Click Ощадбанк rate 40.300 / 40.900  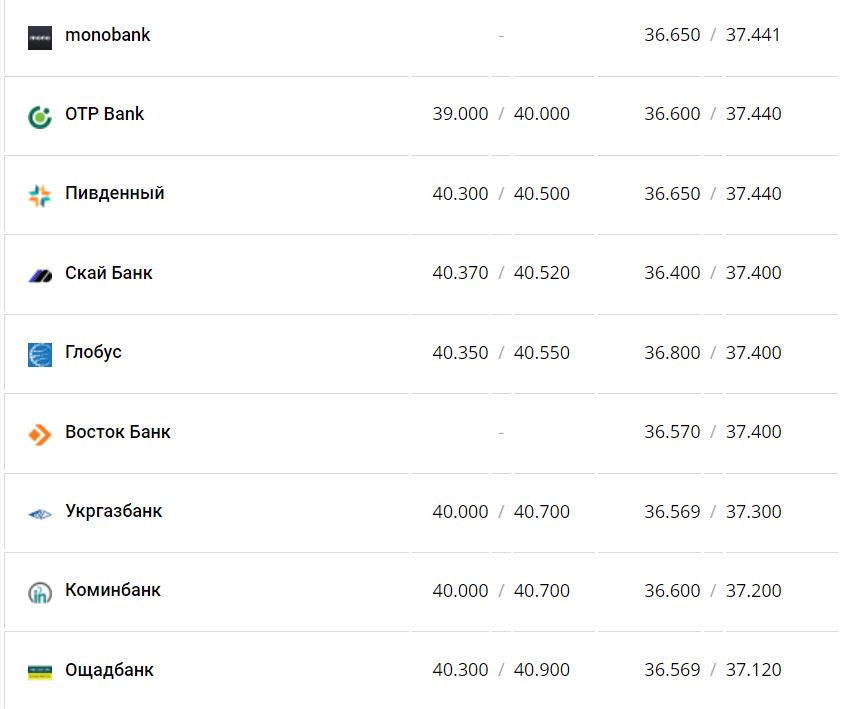(501, 670)
